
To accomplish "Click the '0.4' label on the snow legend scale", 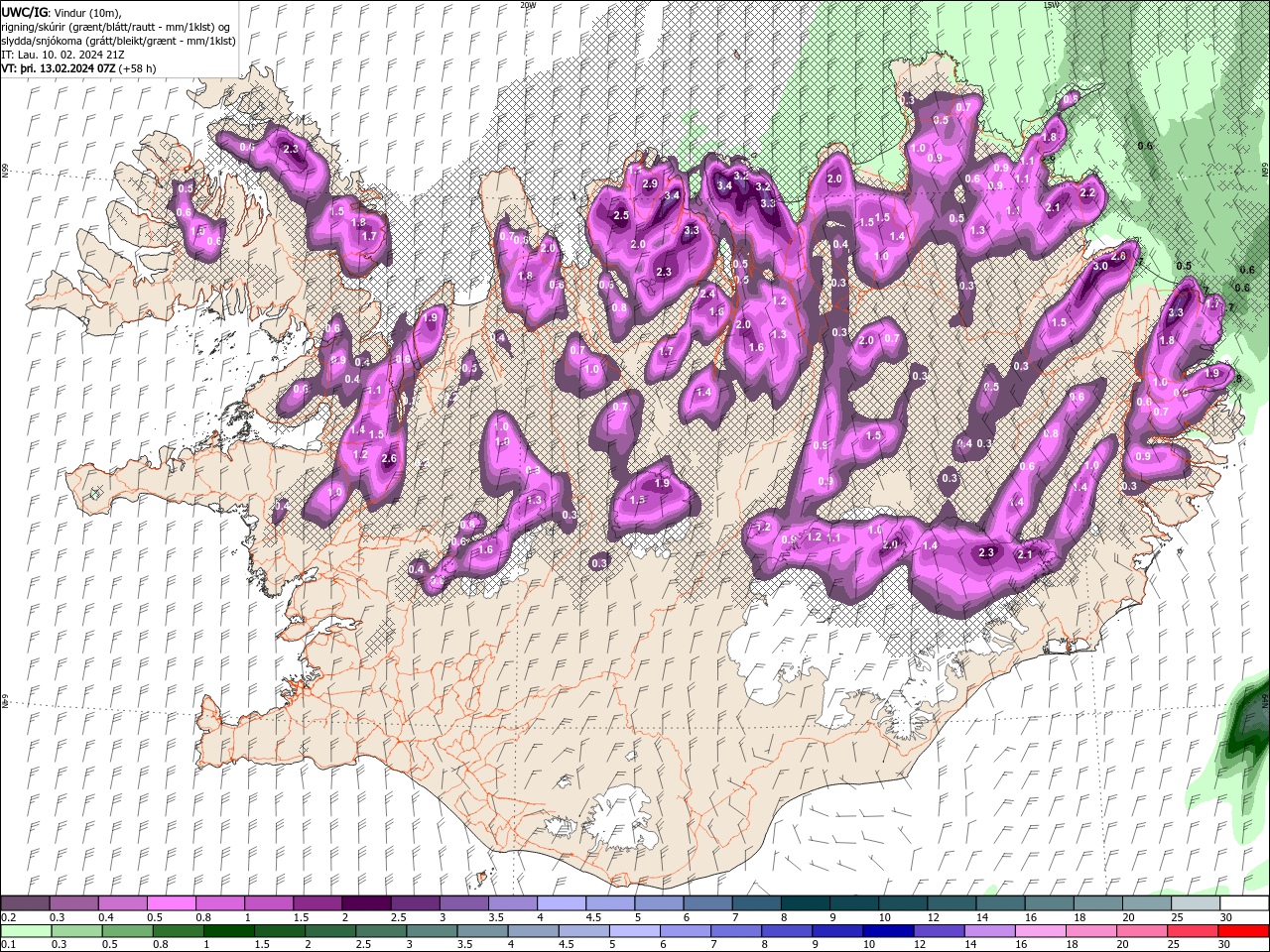I will point(106,917).
